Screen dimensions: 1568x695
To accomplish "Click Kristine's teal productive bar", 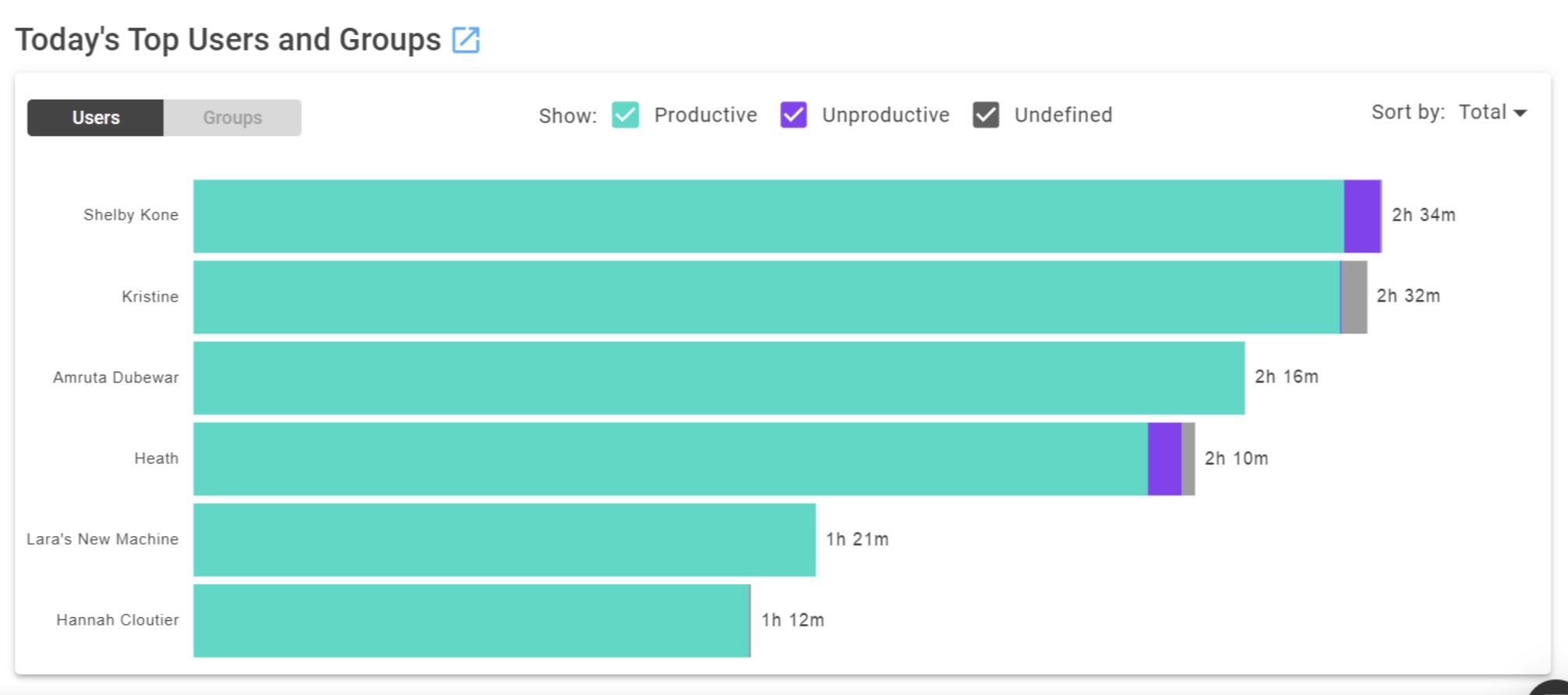I will pyautogui.click(x=767, y=297).
